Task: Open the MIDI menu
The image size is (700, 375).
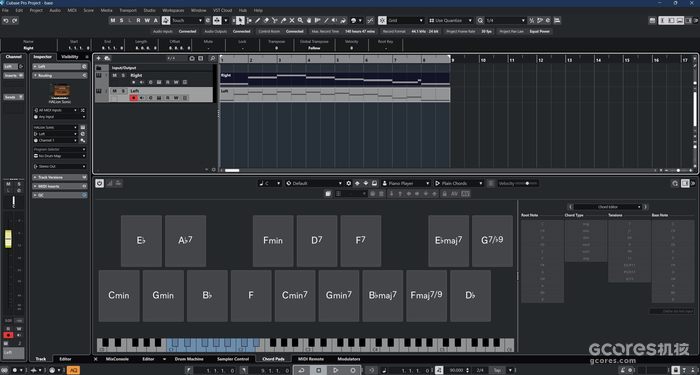Action: pyautogui.click(x=72, y=10)
